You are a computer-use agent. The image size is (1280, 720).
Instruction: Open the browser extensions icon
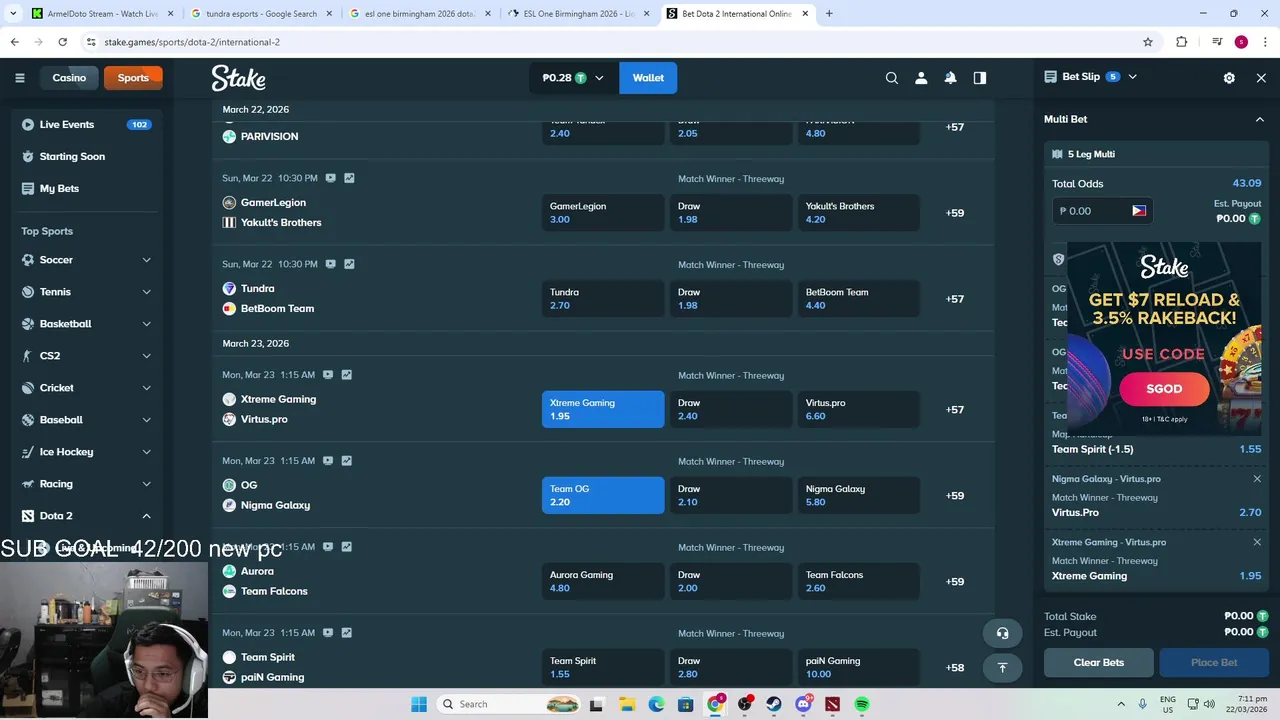pos(1182,42)
